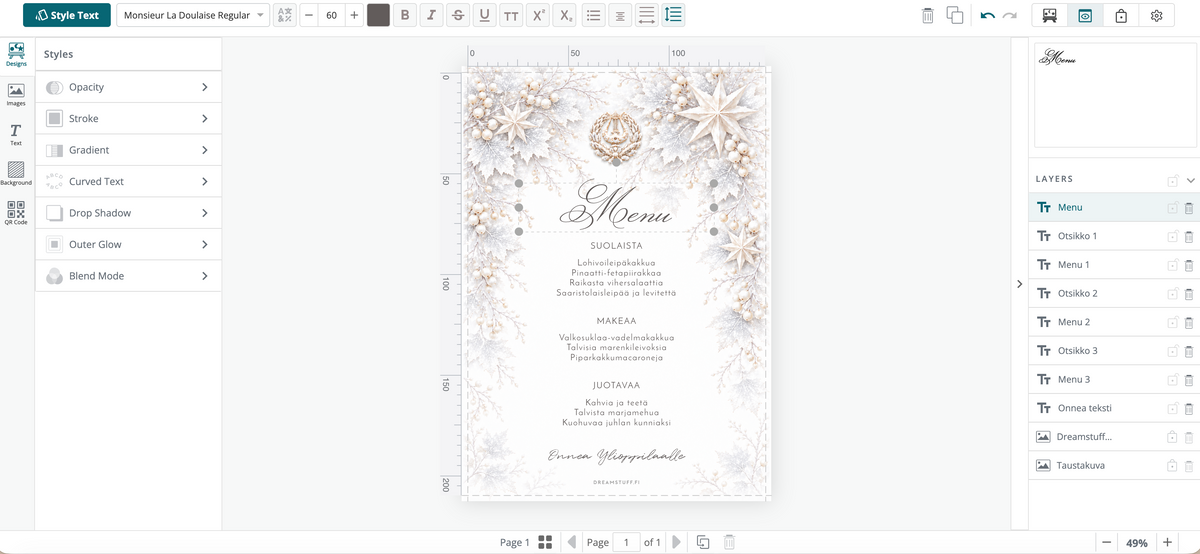Image resolution: width=1200 pixels, height=554 pixels.
Task: Click the font size field showing 60
Action: [331, 15]
